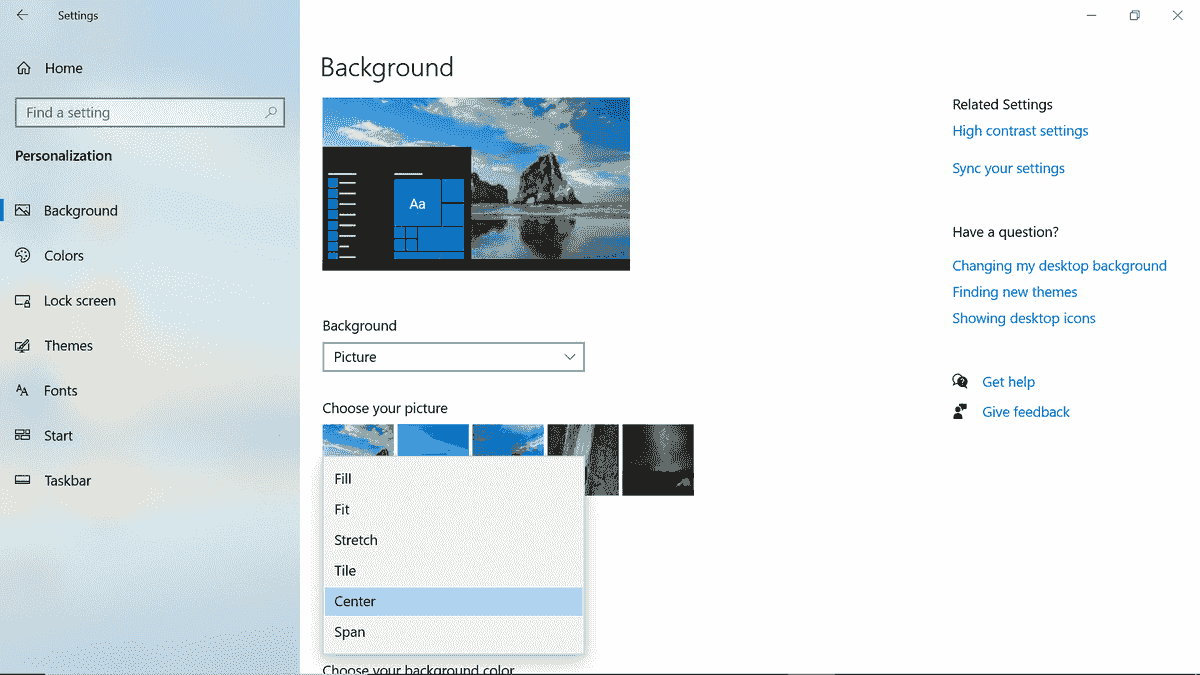The height and width of the screenshot is (675, 1200).
Task: Select Stretch from the open dropdown
Action: tap(356, 539)
